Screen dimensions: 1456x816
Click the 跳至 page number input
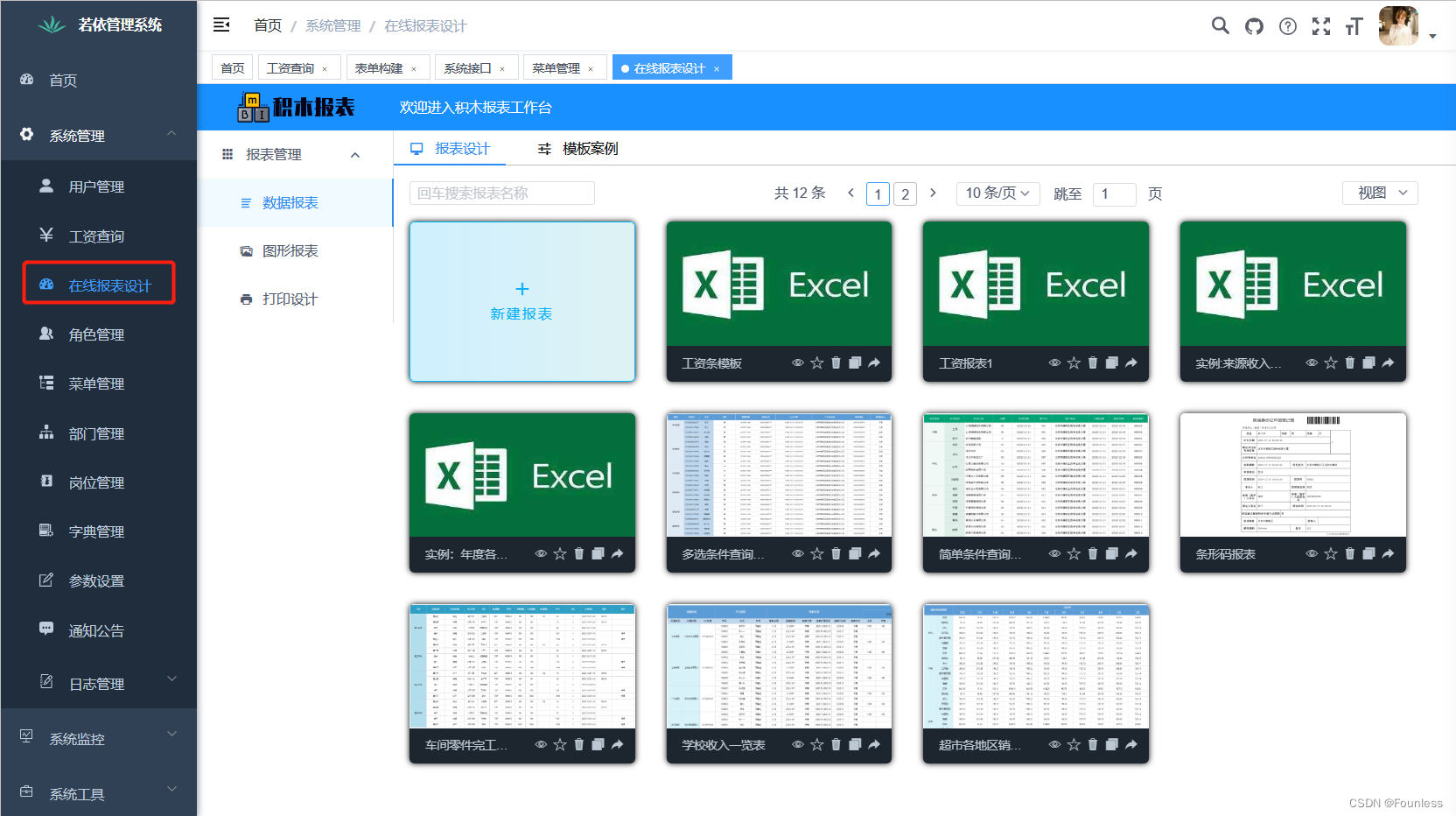click(1115, 193)
